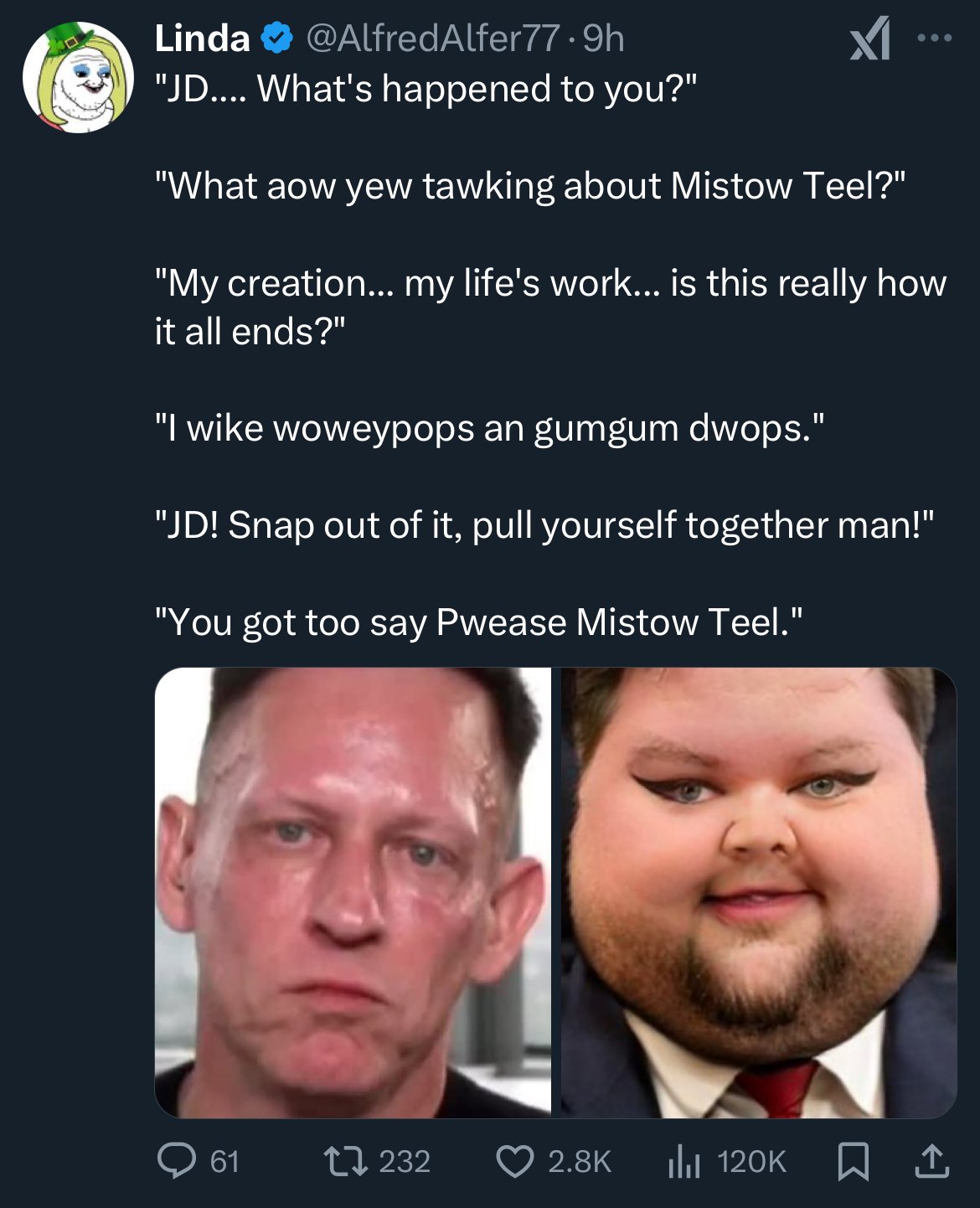980x1208 pixels.
Task: Click the 120K views count
Action: tap(752, 1161)
